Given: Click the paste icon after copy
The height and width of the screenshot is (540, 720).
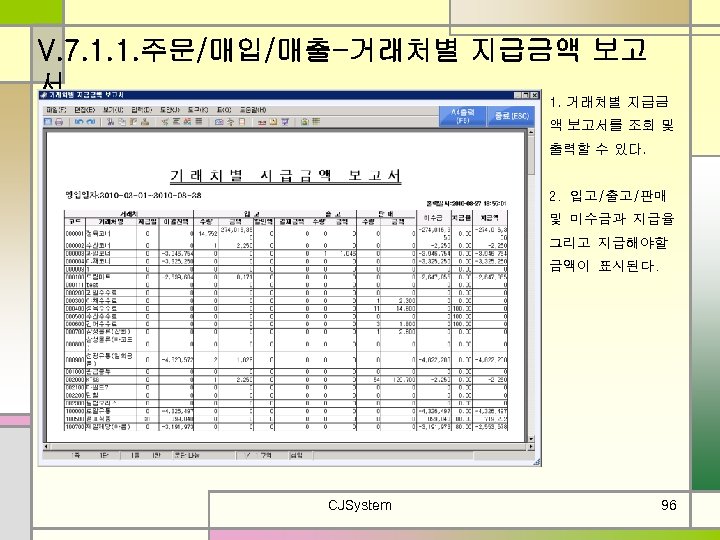Looking at the screenshot, I should pos(134,122).
